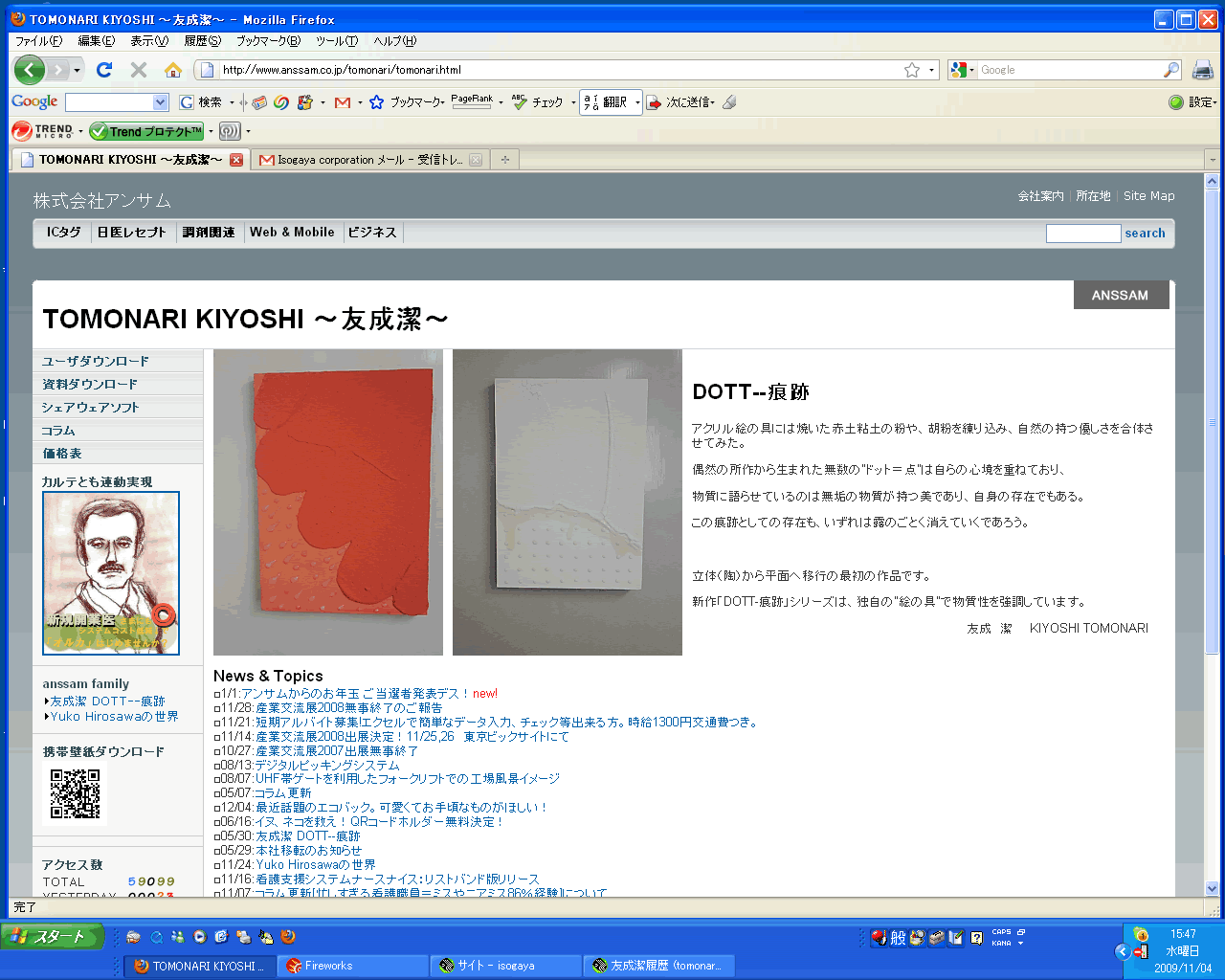
Task: Click the site search text field
Action: pos(1082,233)
